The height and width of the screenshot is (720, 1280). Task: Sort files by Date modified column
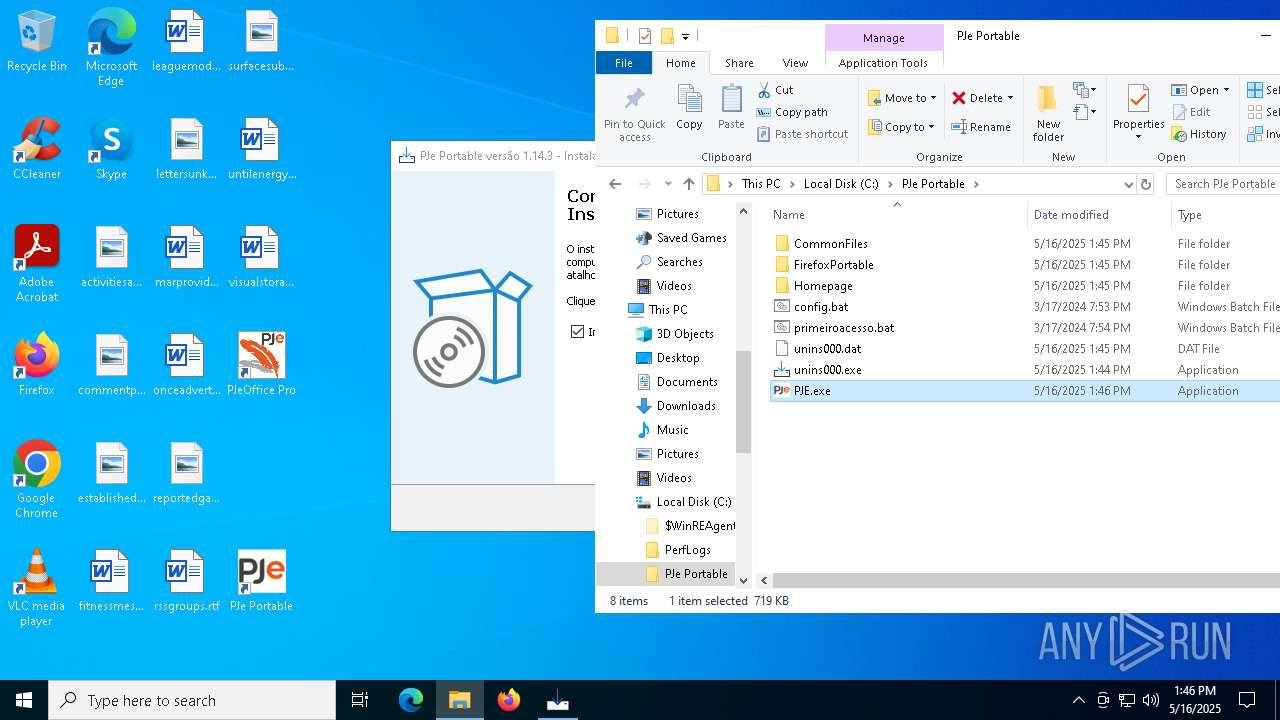pyautogui.click(x=1098, y=215)
